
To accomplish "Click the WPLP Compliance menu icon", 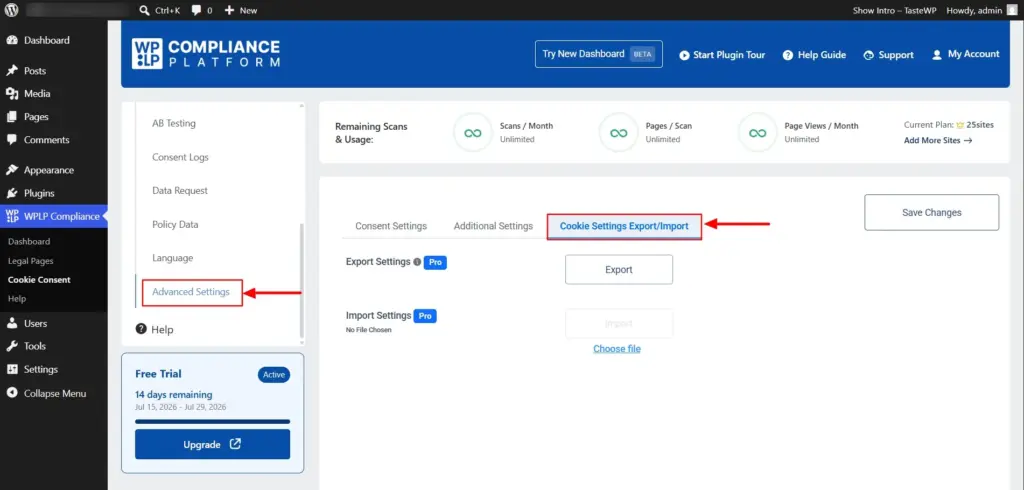I will pyautogui.click(x=12, y=216).
